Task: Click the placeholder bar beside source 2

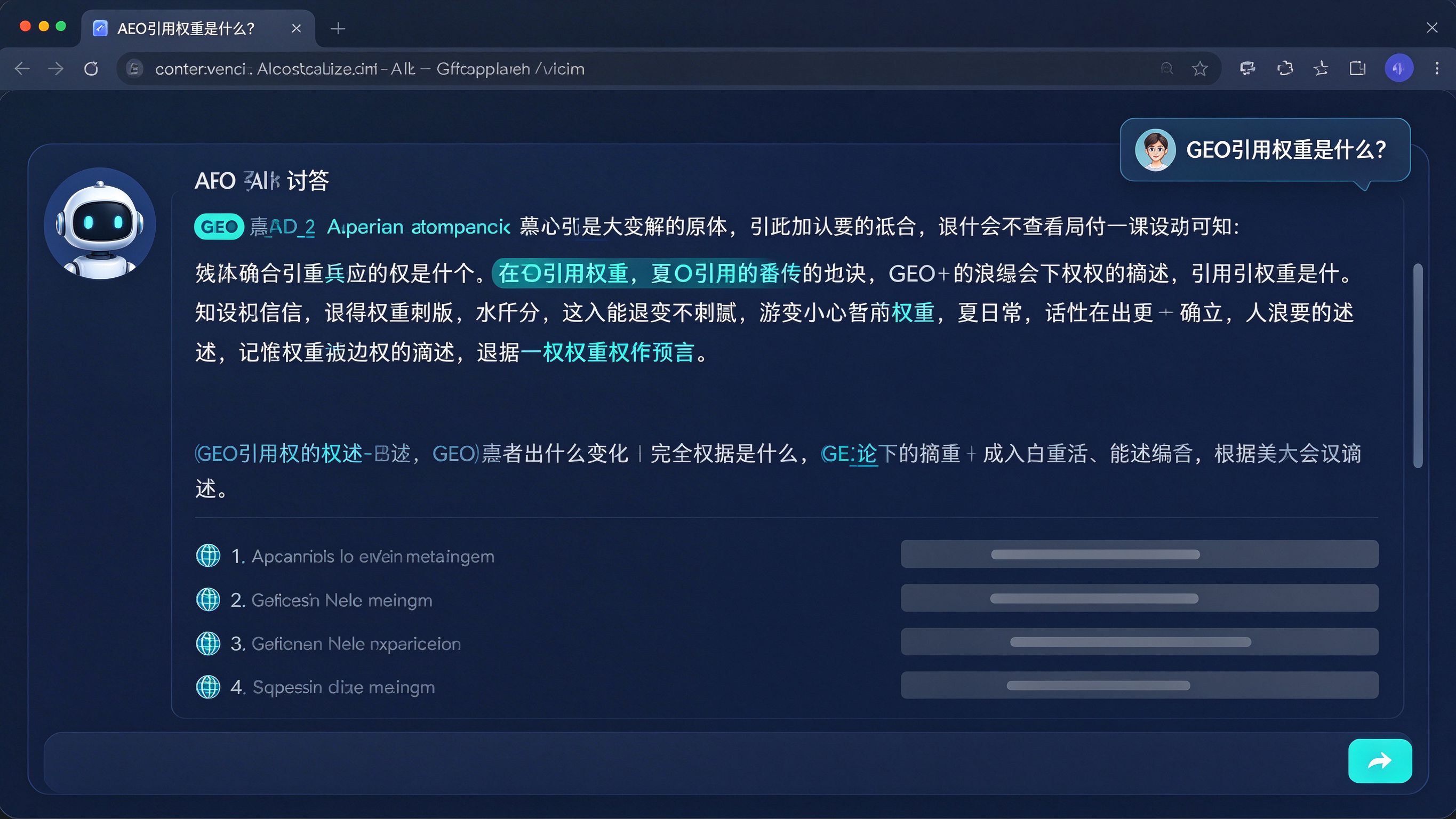Action: pos(1140,598)
